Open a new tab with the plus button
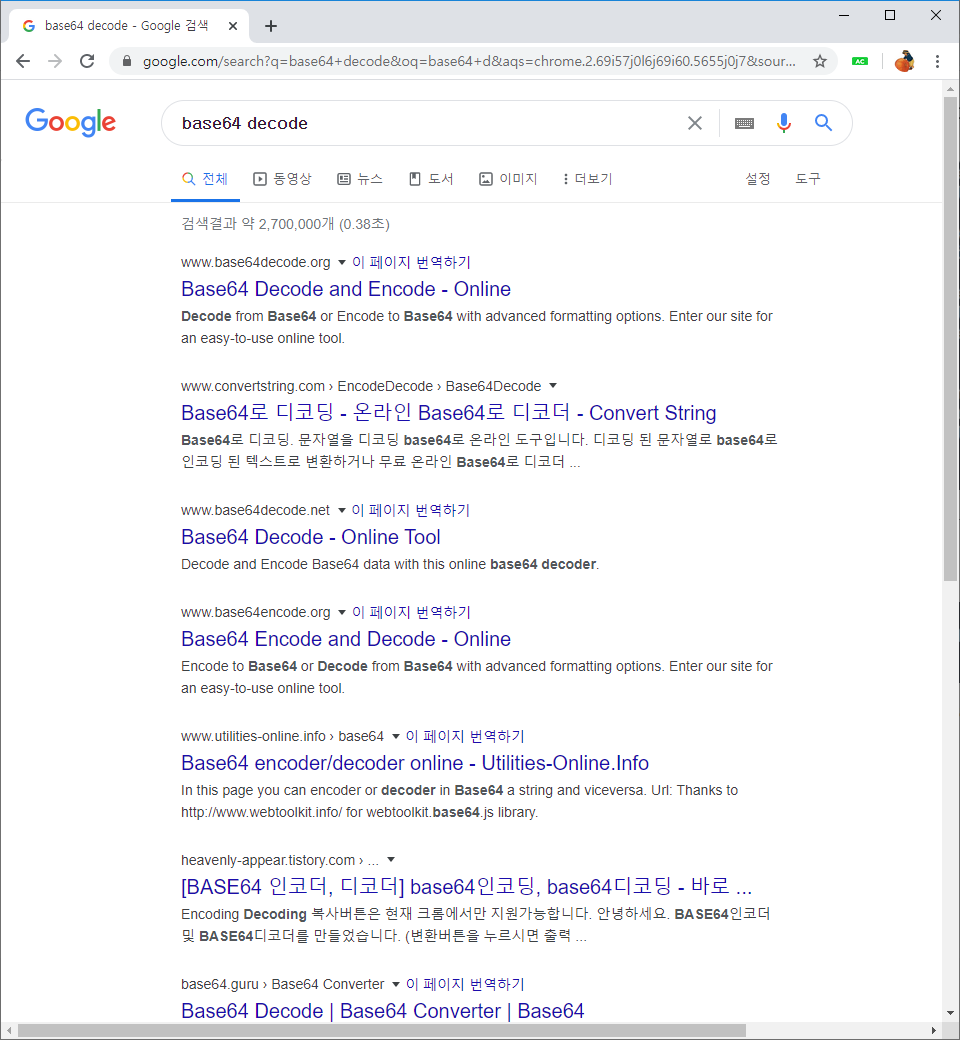The height and width of the screenshot is (1040, 960). (x=271, y=26)
